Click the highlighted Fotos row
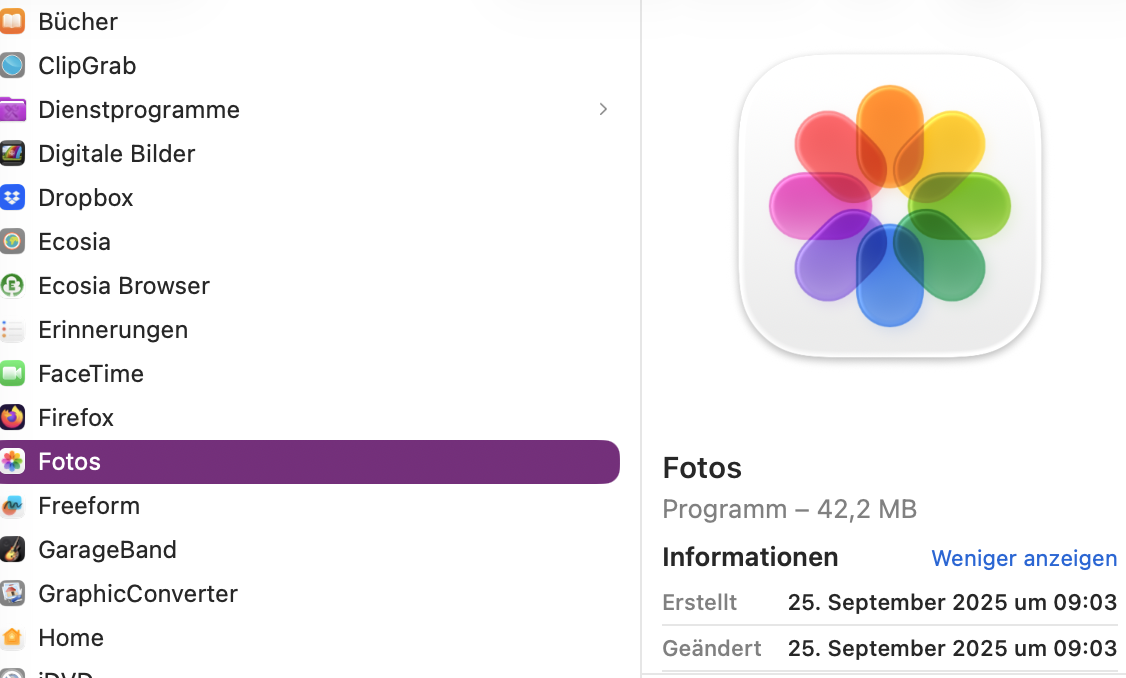Image resolution: width=1126 pixels, height=678 pixels. (x=300, y=461)
